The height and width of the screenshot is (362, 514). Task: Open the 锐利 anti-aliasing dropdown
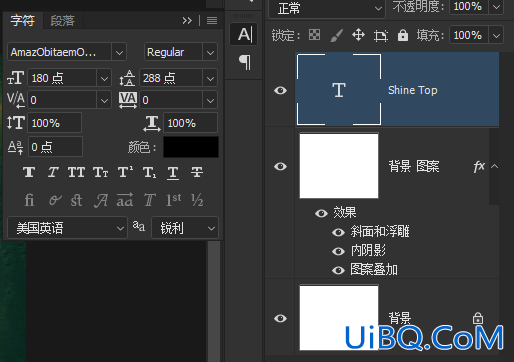[x=185, y=228]
